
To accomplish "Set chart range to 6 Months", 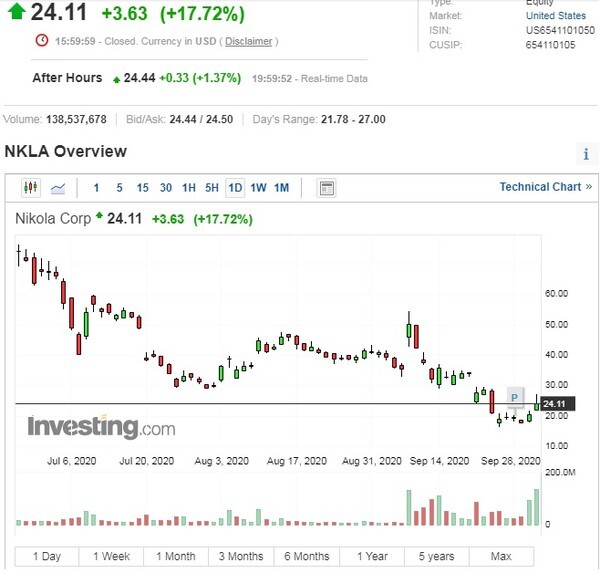I will [x=307, y=556].
